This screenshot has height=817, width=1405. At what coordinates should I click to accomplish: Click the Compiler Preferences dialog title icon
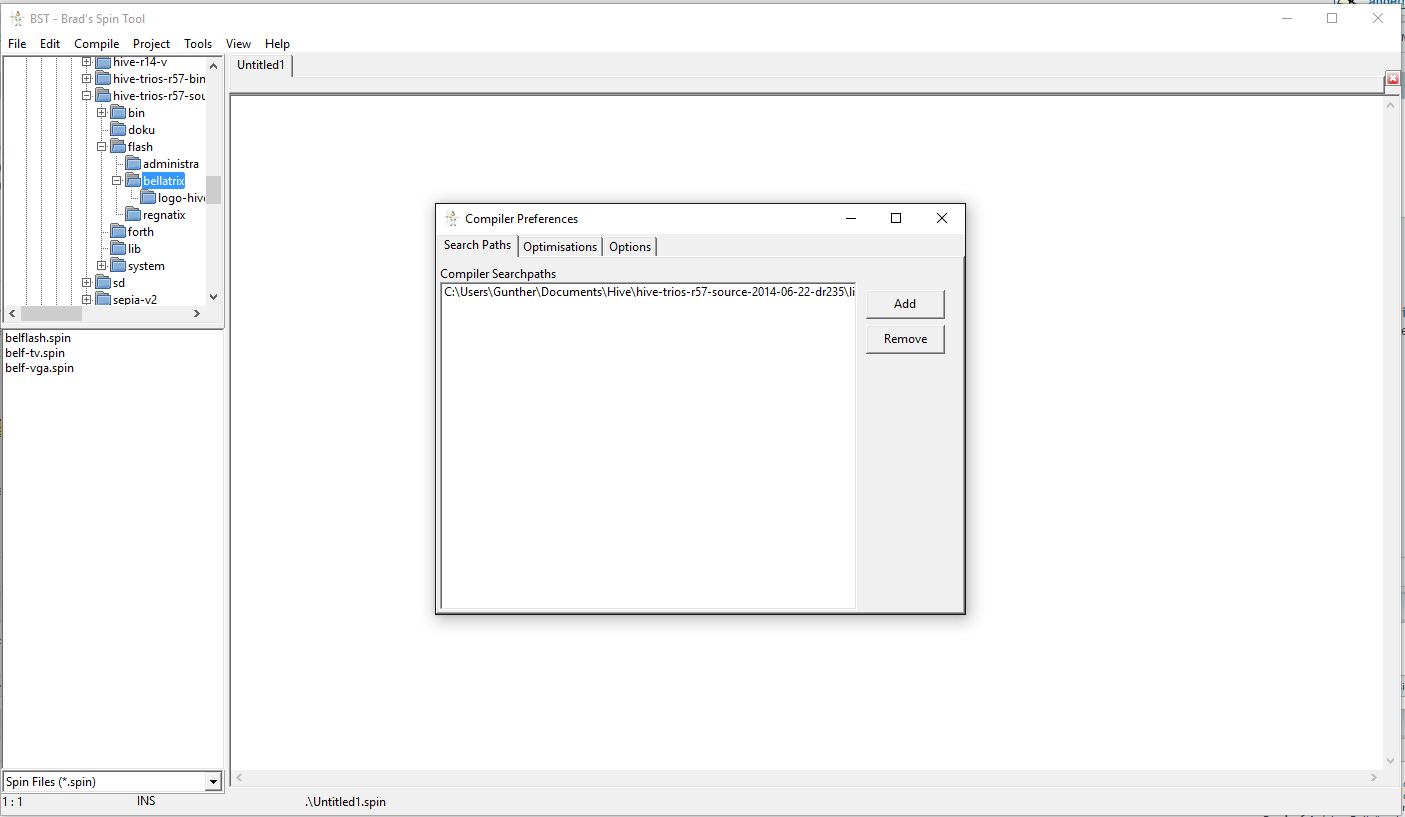452,219
